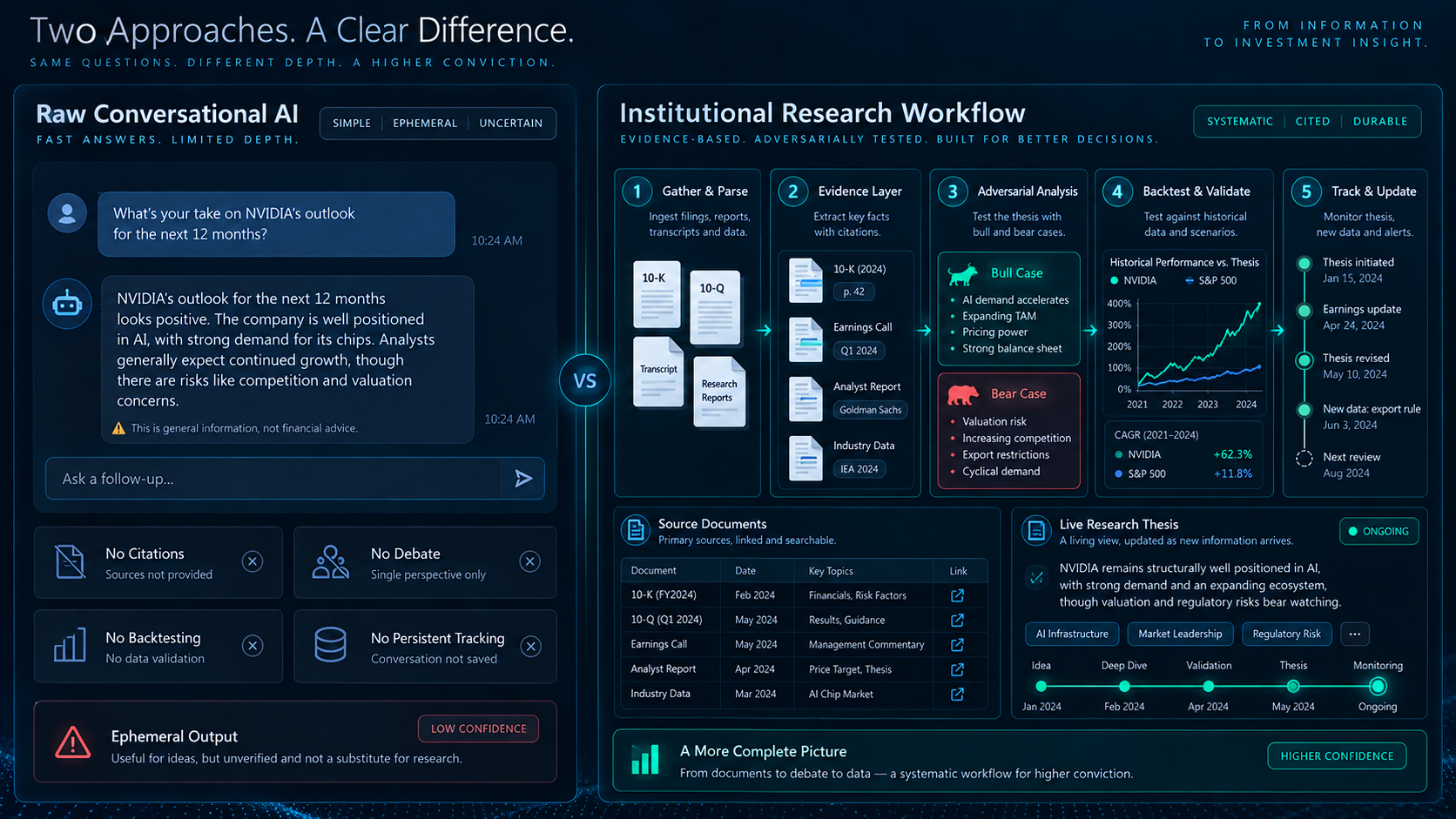Click the LOW CONFIDENCE badge

click(x=478, y=728)
